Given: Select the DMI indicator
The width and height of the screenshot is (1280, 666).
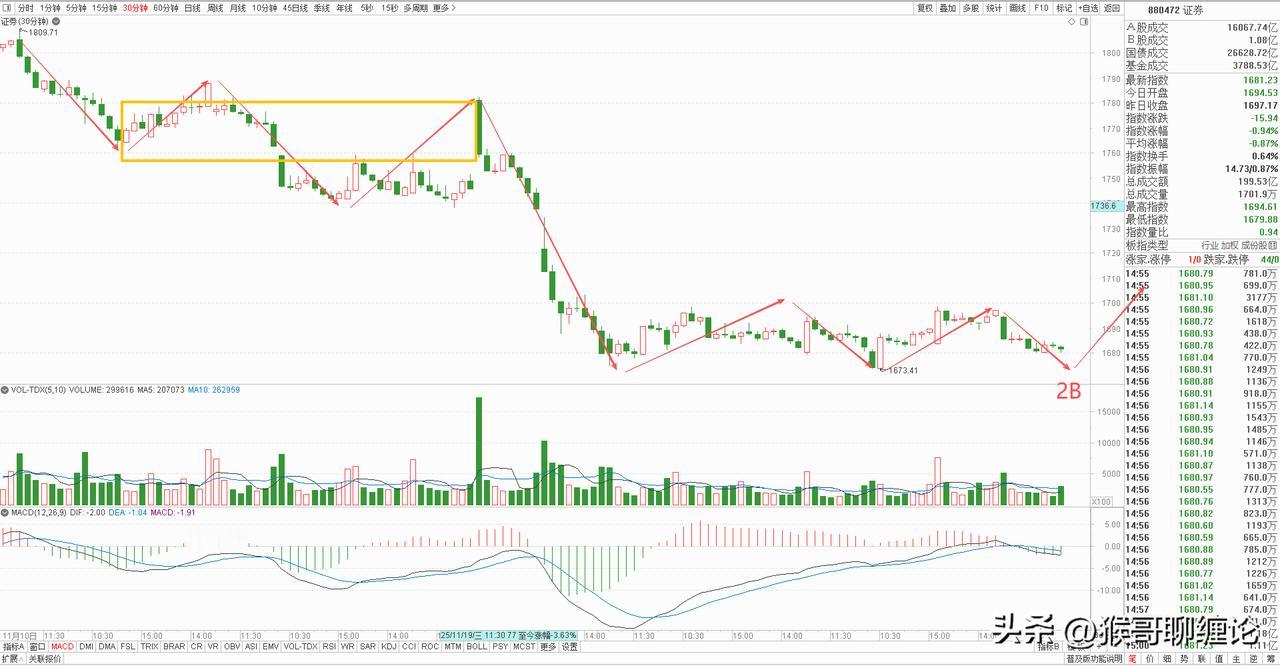Looking at the screenshot, I should pyautogui.click(x=86, y=646).
